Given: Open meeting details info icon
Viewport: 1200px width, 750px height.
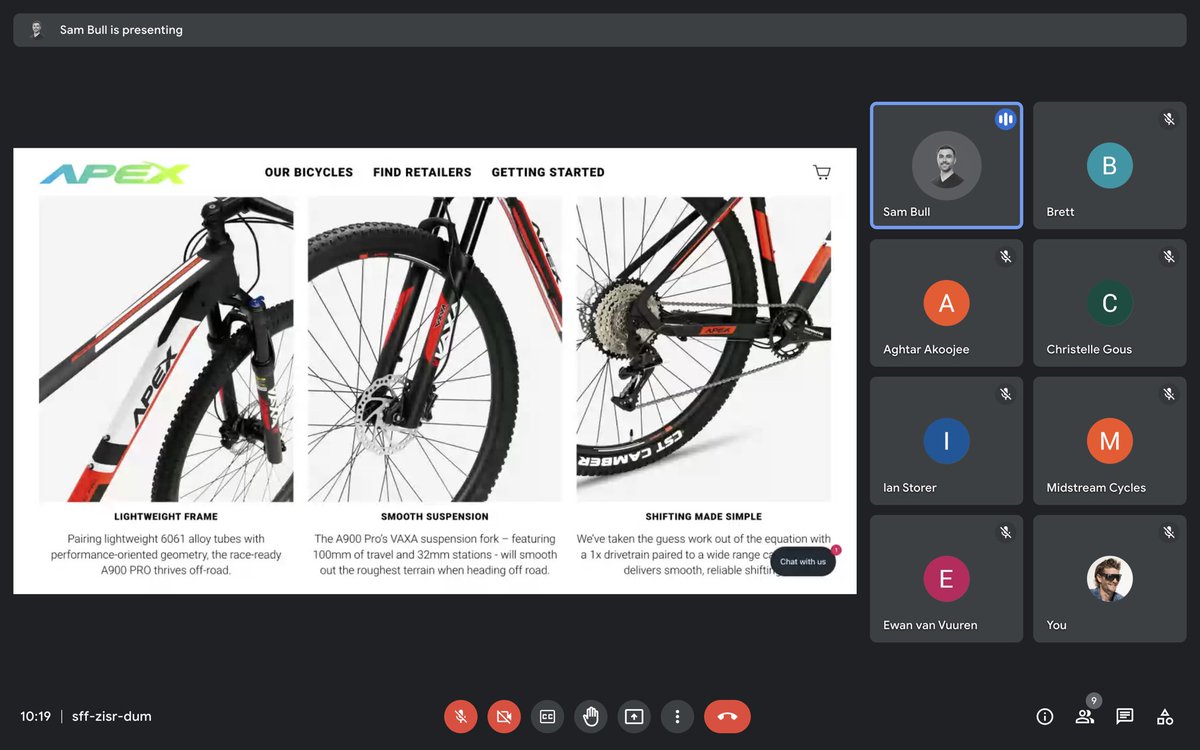Looking at the screenshot, I should [1045, 716].
